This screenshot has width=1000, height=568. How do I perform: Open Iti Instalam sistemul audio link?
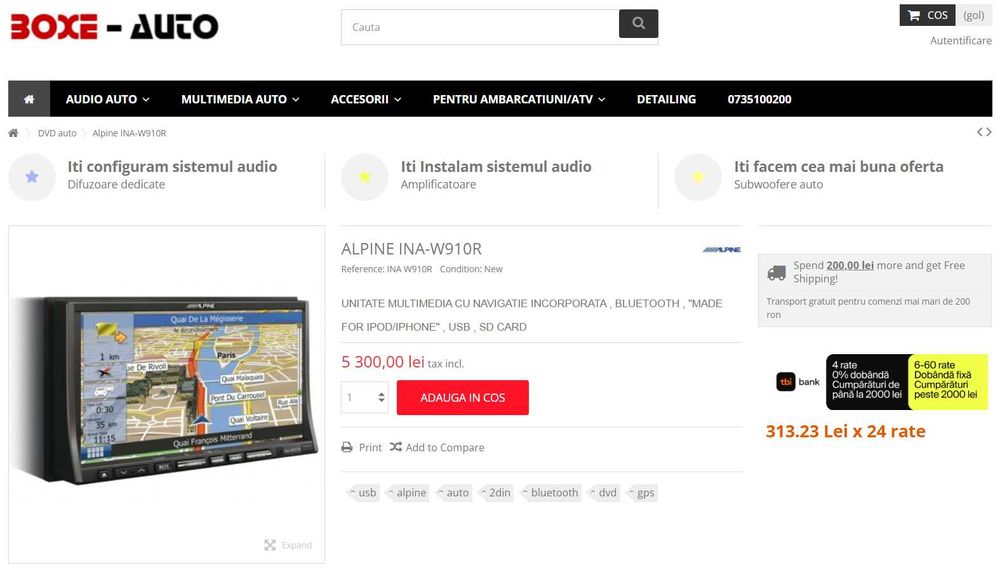pos(496,166)
